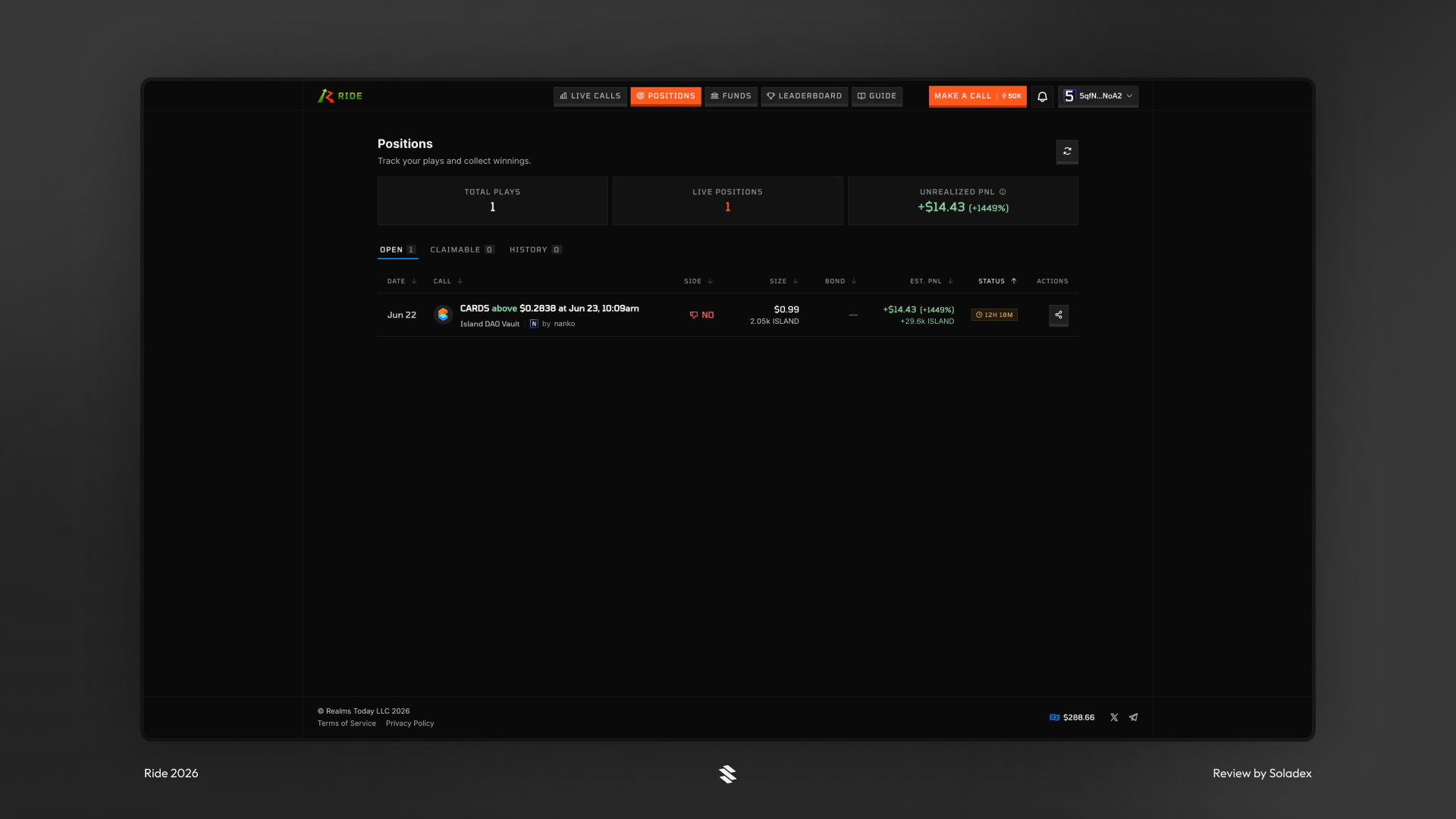Click the Jun 22 date cell

click(402, 315)
